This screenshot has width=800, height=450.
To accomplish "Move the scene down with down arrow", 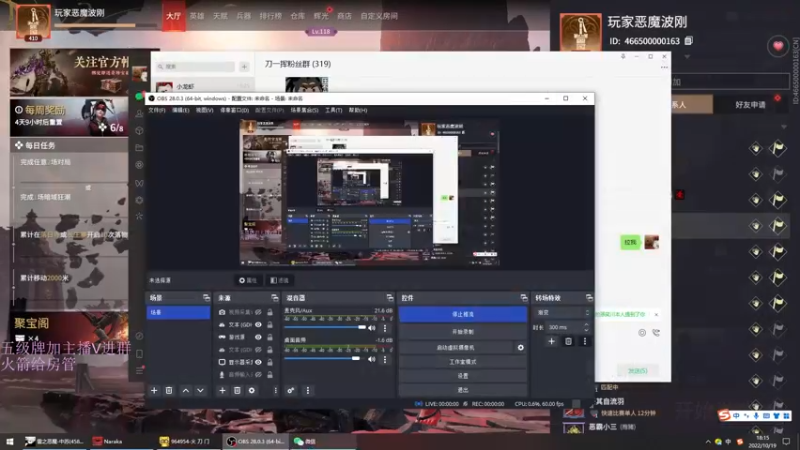I will [x=201, y=390].
